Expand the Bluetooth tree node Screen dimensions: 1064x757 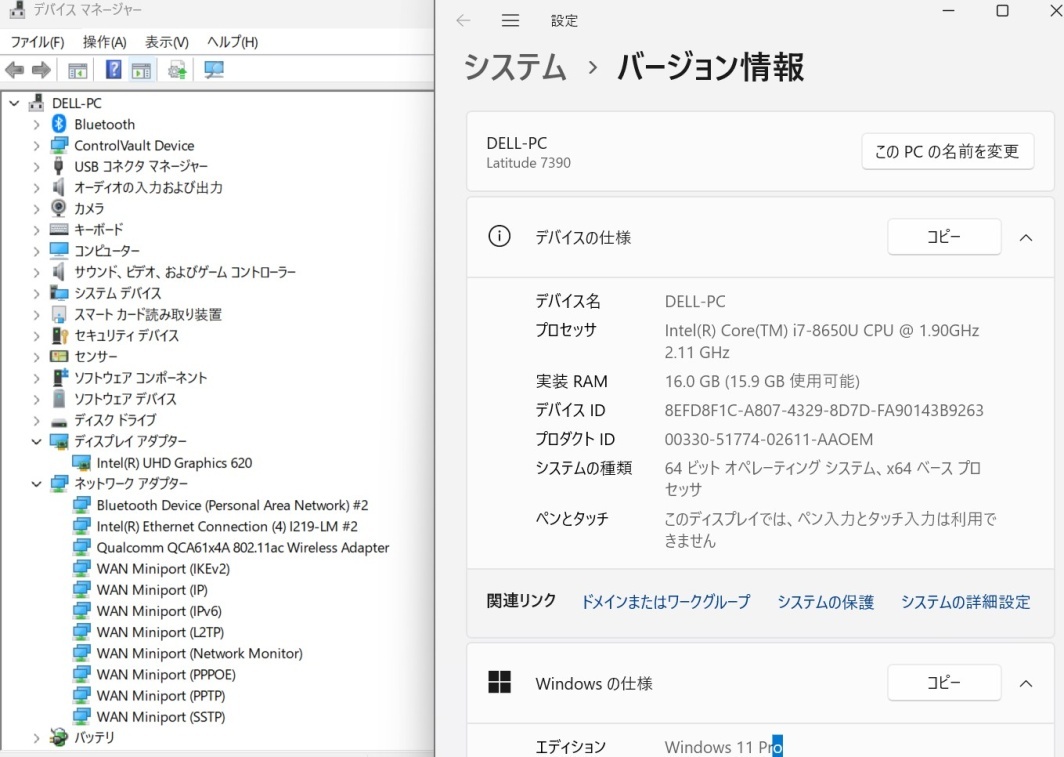coord(37,124)
